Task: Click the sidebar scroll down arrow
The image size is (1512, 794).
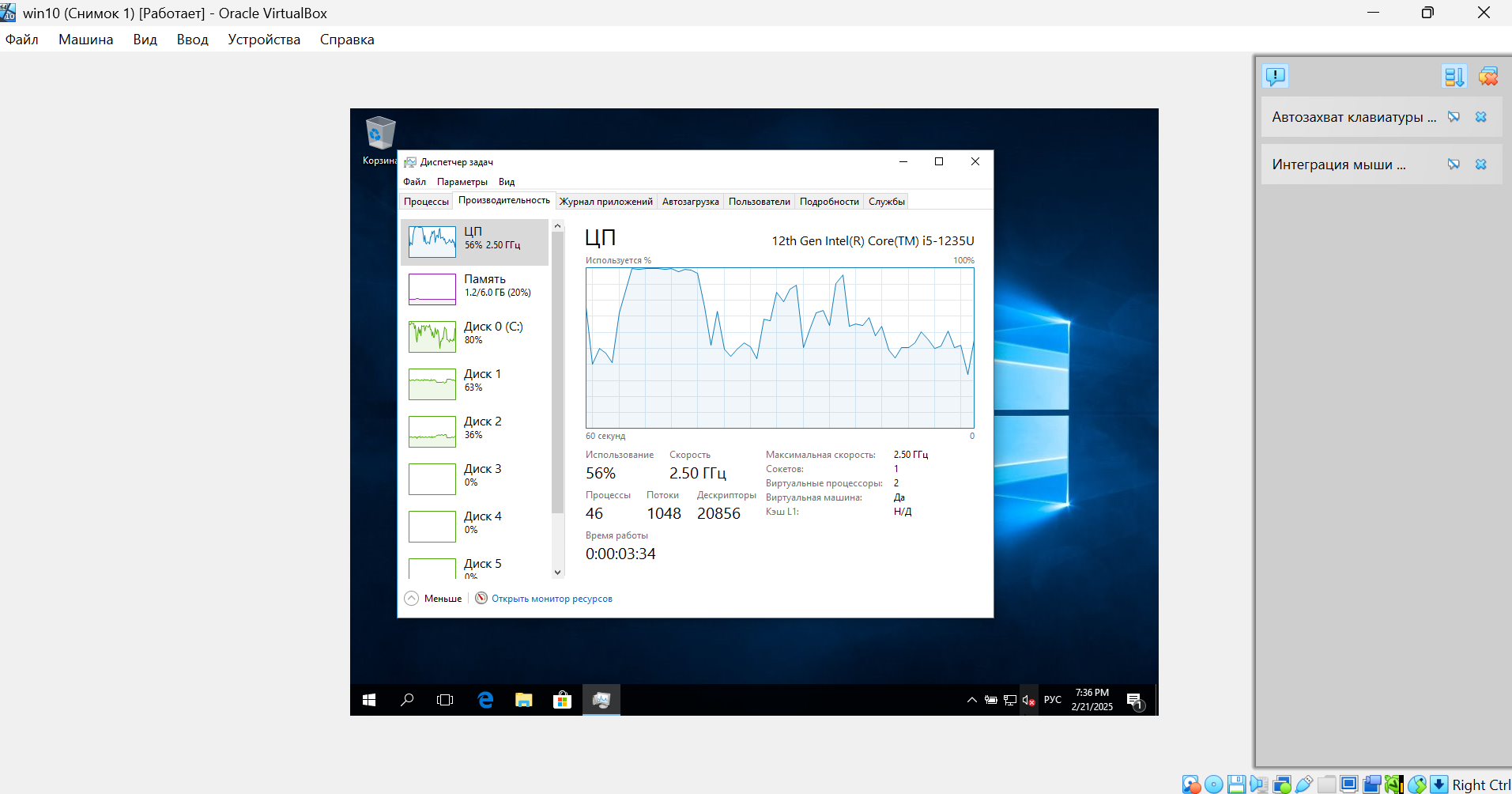Action: pyautogui.click(x=558, y=573)
